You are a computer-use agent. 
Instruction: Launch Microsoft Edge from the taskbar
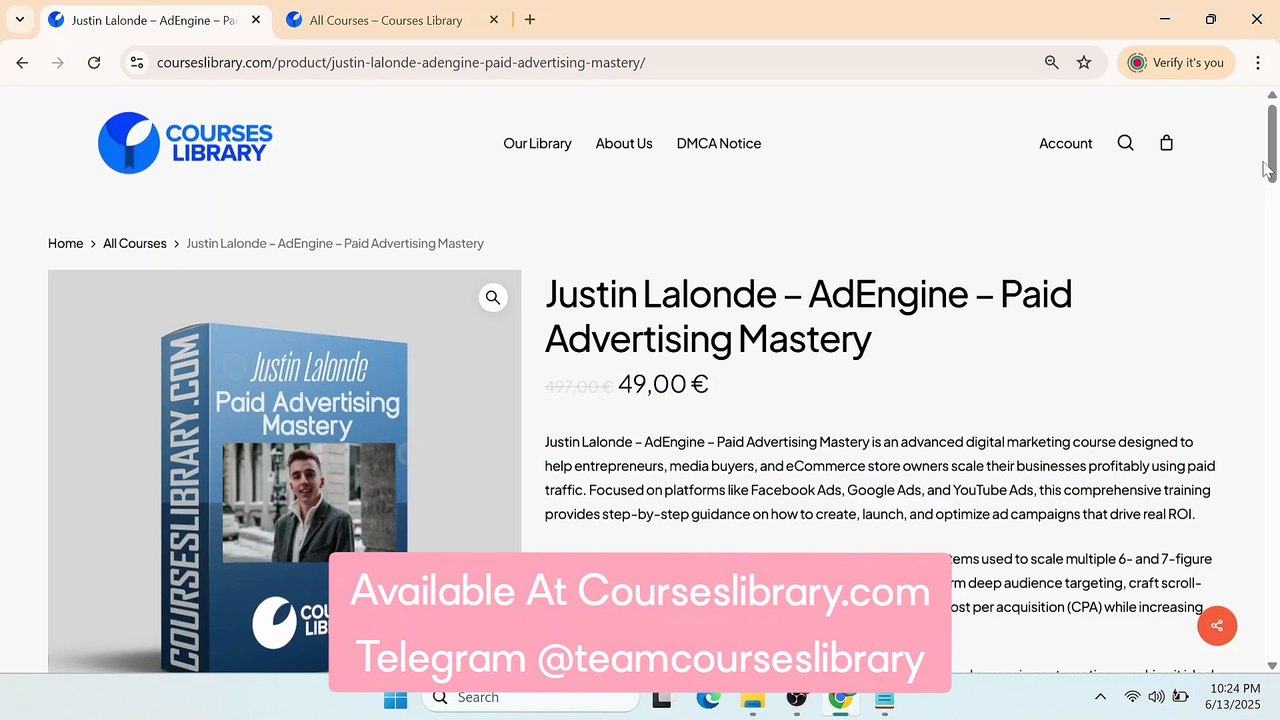[x=708, y=698]
